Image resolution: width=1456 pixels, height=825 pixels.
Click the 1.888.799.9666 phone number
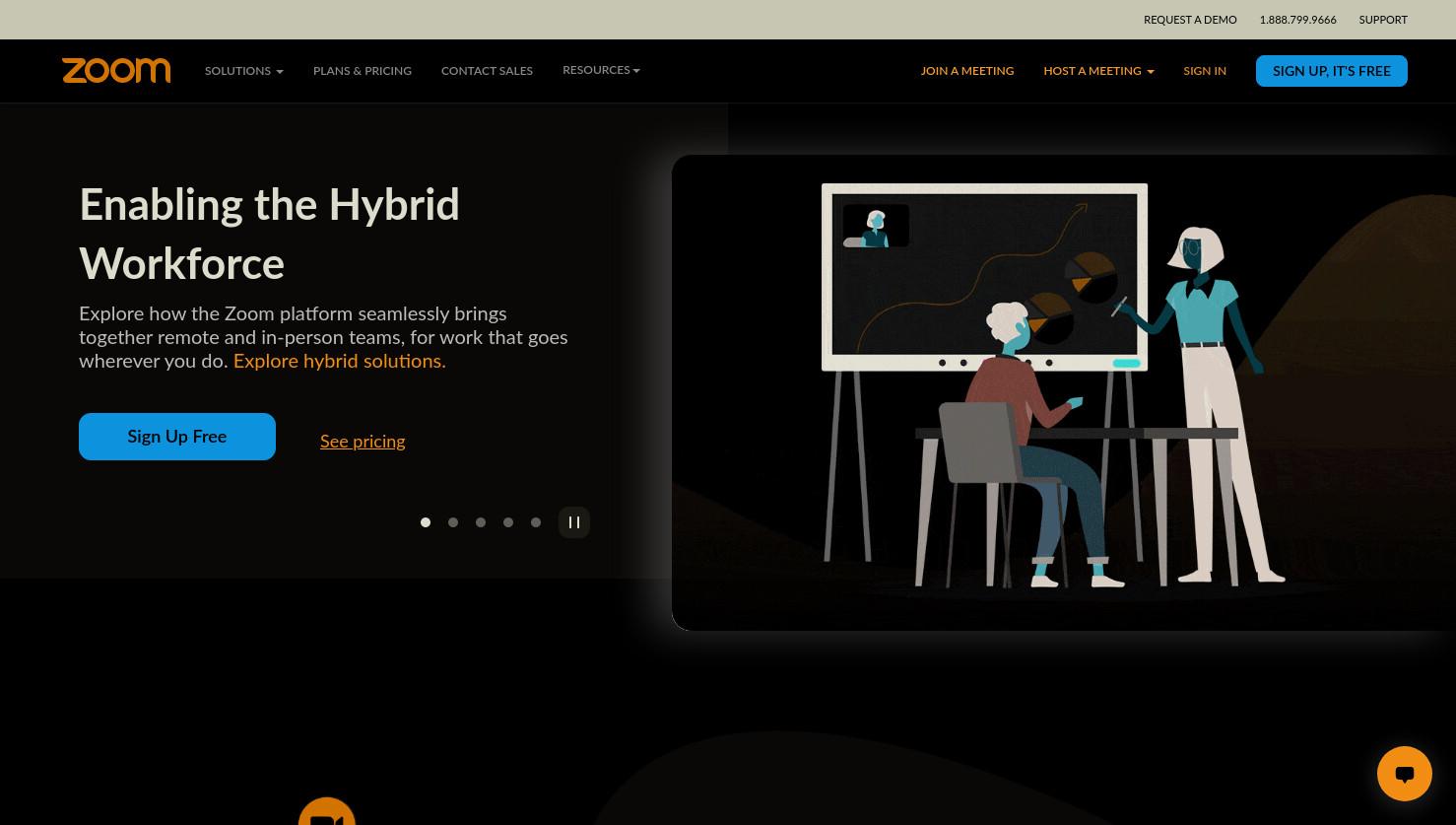(1297, 20)
